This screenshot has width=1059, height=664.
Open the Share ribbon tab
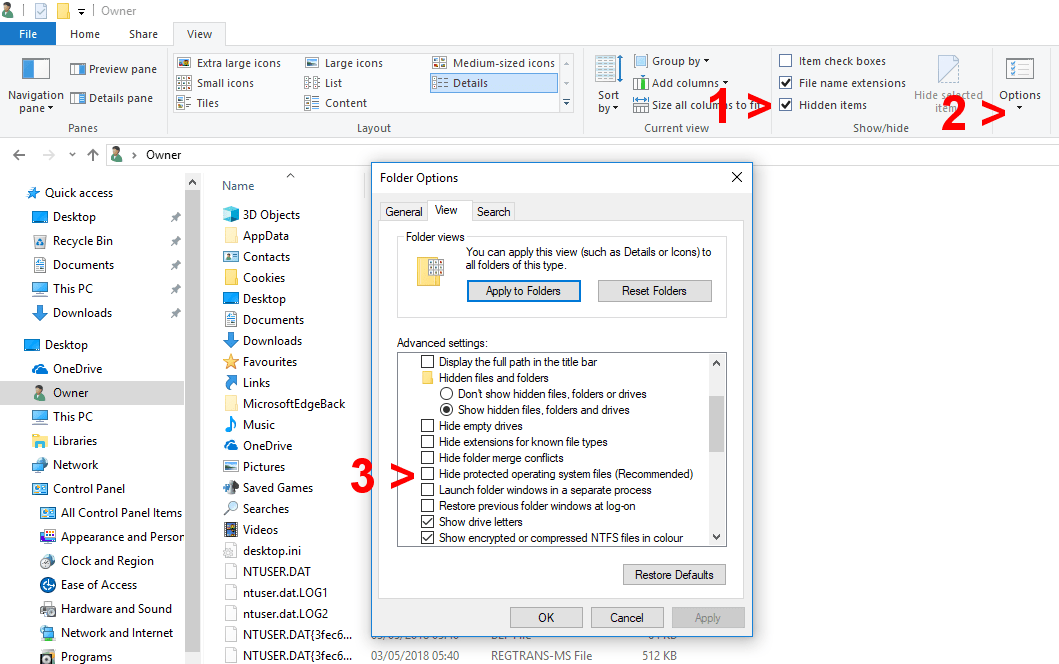pyautogui.click(x=142, y=33)
